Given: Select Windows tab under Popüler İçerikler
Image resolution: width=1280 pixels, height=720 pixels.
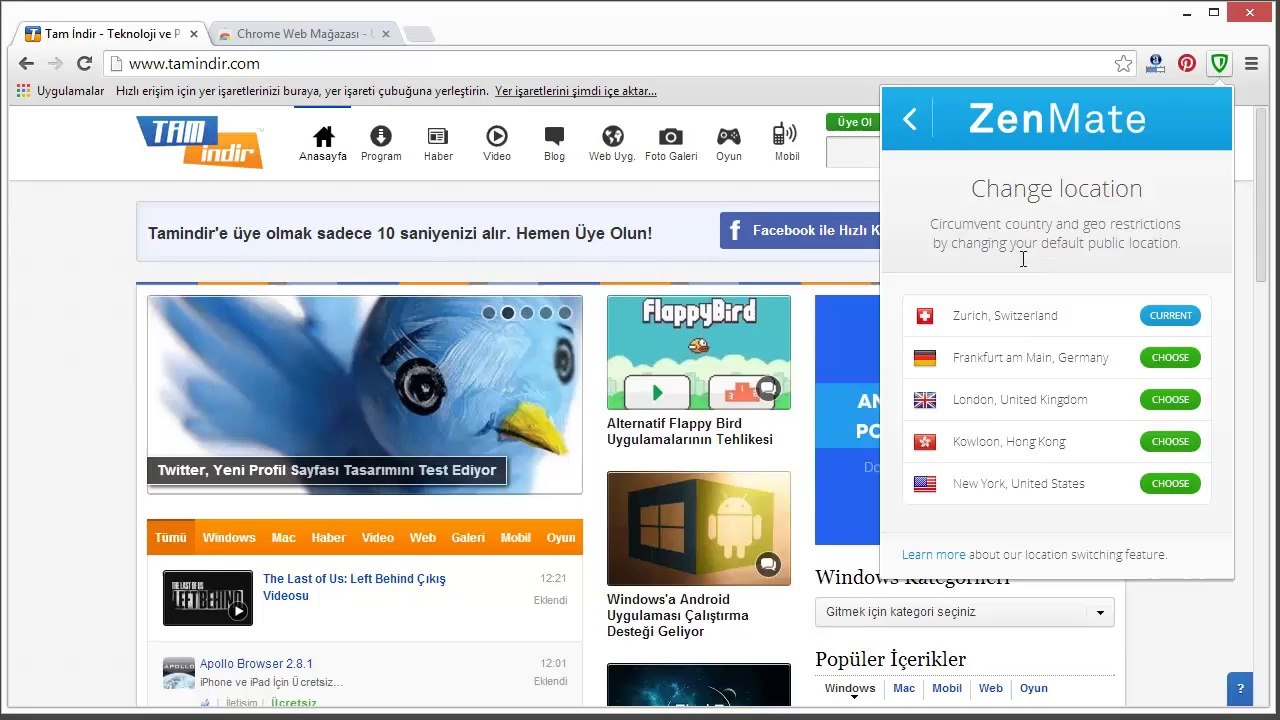Looking at the screenshot, I should (x=850, y=688).
